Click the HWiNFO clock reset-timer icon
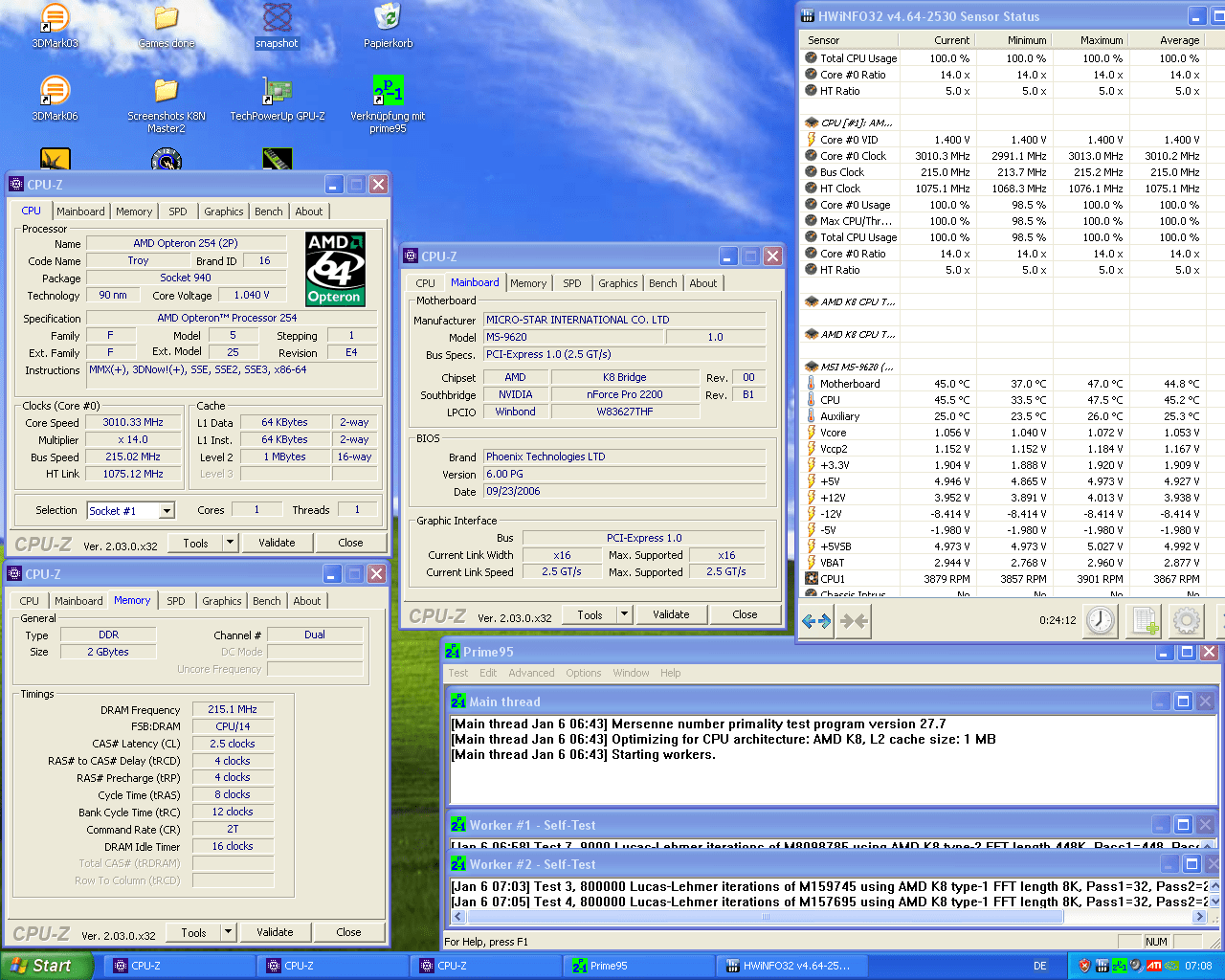This screenshot has height=980, width=1225. pyautogui.click(x=1101, y=621)
